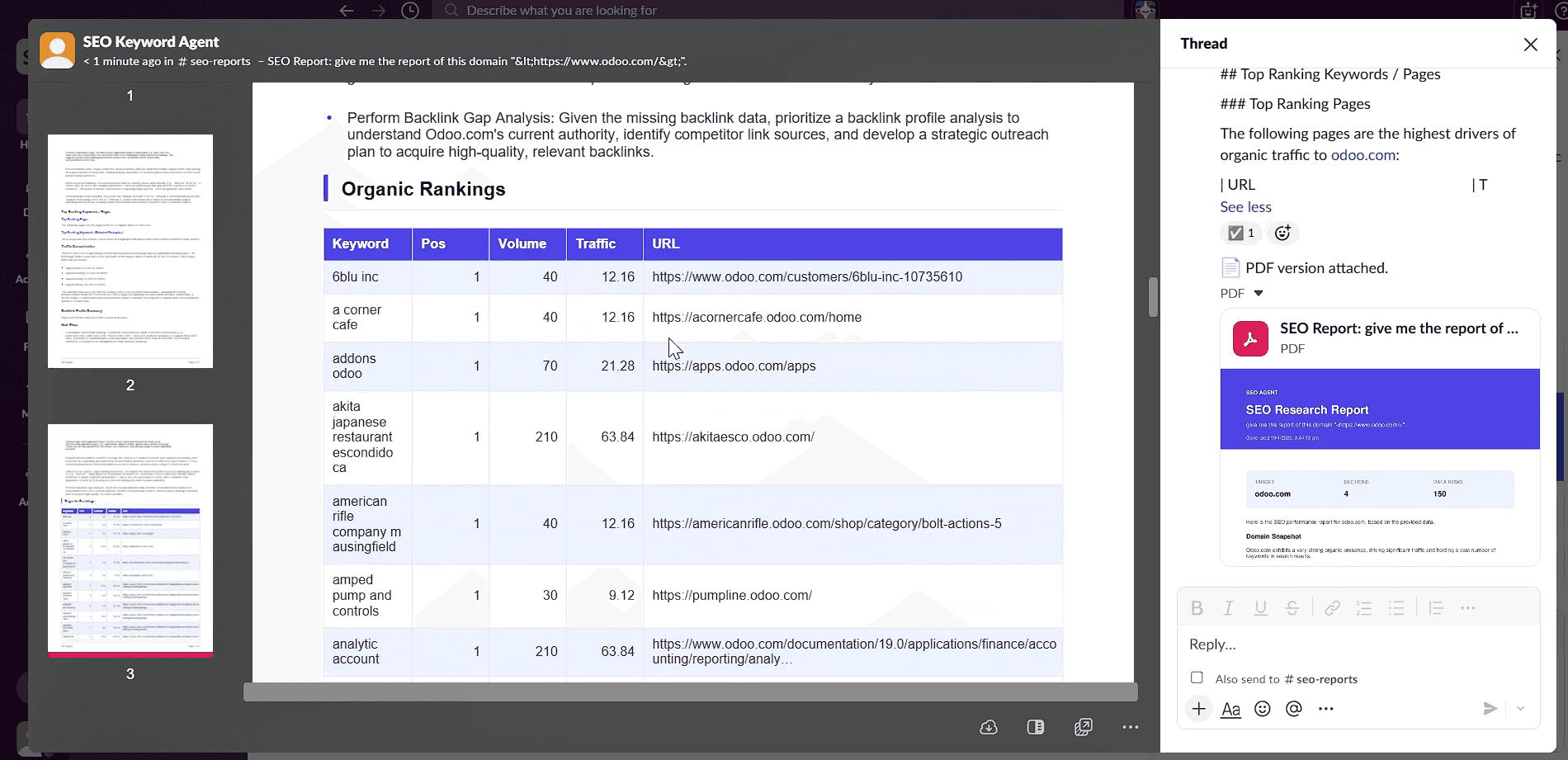
Task: Open more composer options beside @ icon
Action: 1325,709
